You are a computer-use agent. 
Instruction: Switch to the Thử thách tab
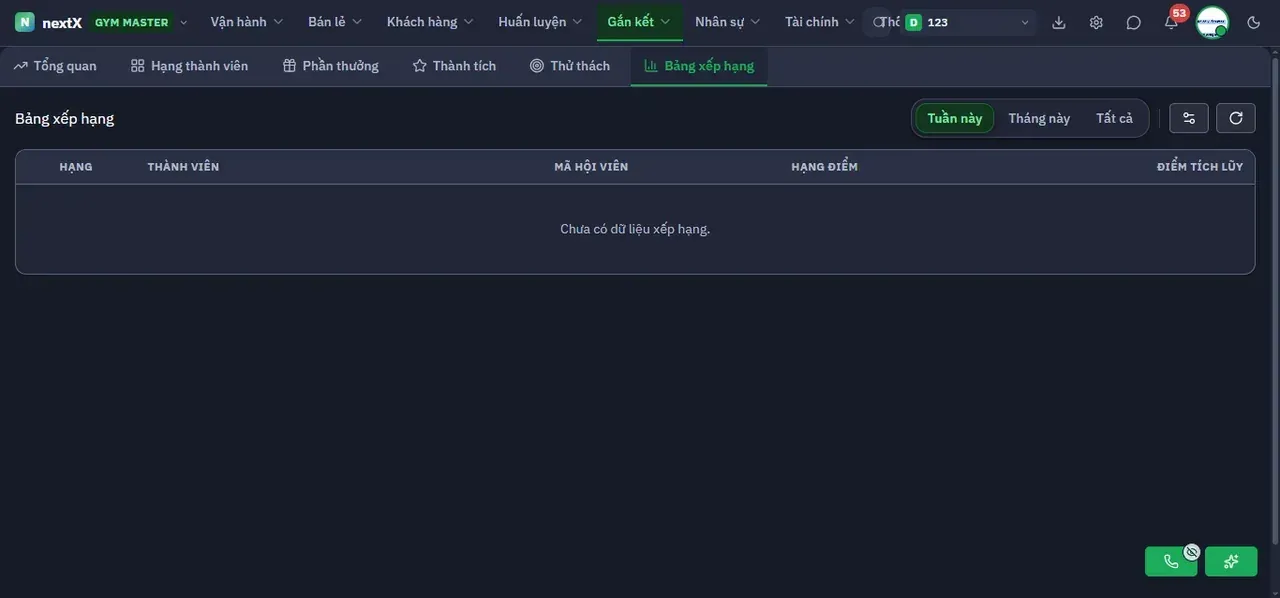point(570,66)
